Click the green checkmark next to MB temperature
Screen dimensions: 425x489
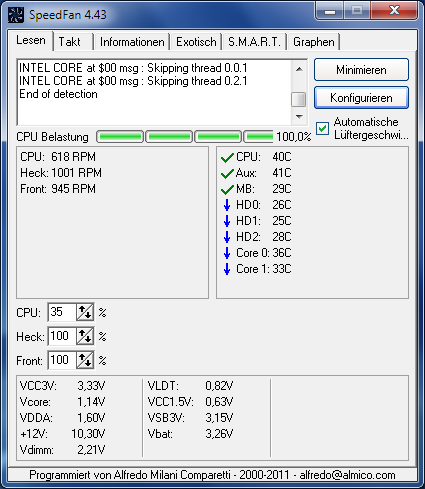(227, 189)
